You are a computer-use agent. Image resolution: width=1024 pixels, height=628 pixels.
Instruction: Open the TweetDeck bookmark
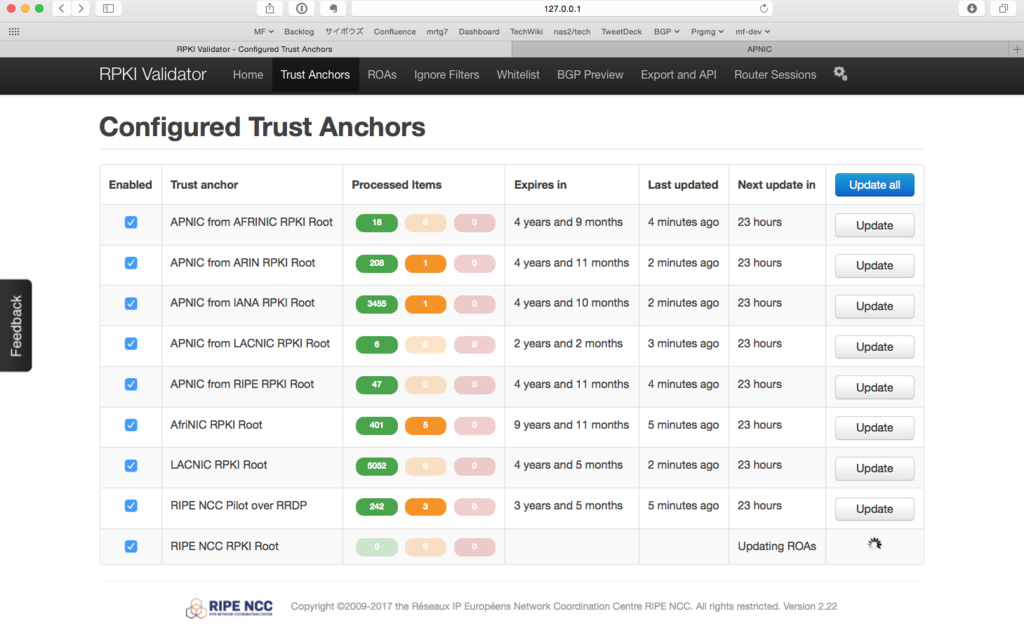621,31
